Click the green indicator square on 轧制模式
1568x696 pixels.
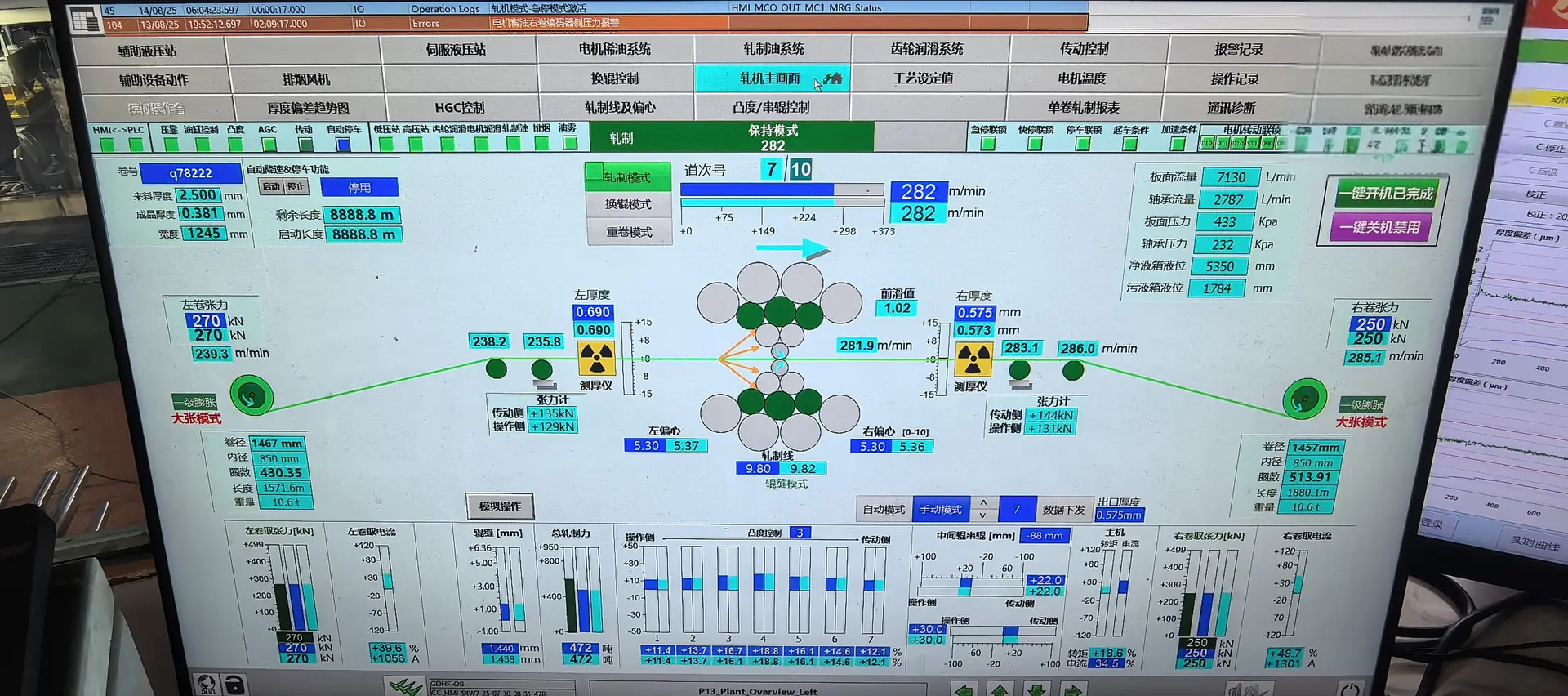pyautogui.click(x=594, y=172)
